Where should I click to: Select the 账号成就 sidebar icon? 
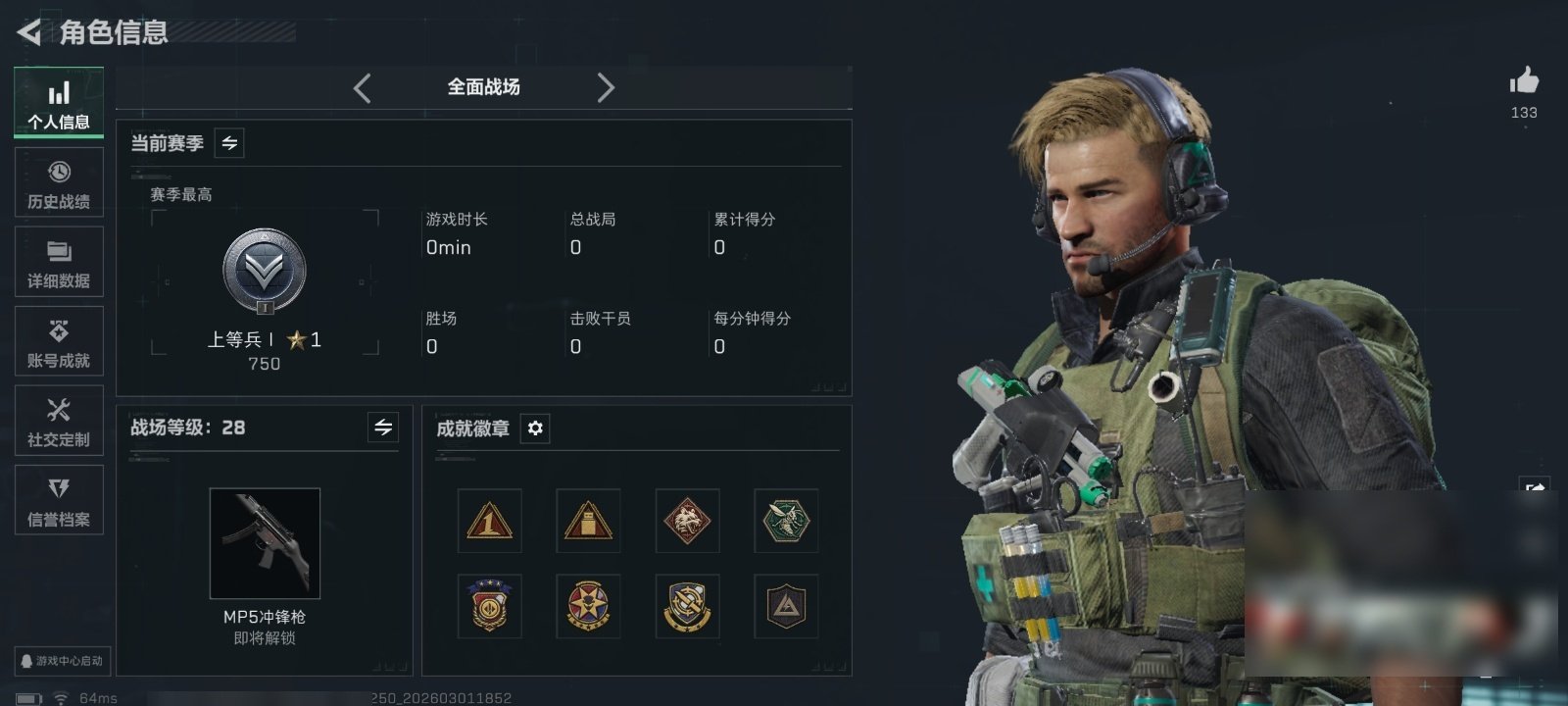pos(59,341)
